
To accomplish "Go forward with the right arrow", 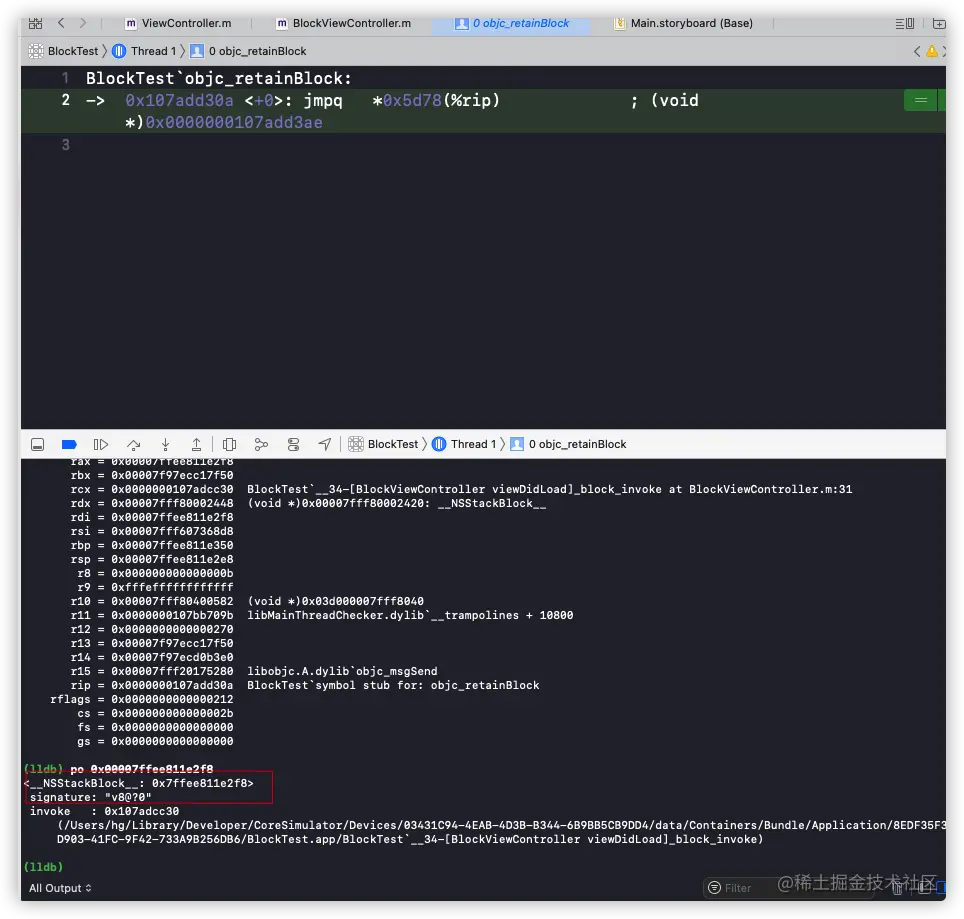I will 83,23.
